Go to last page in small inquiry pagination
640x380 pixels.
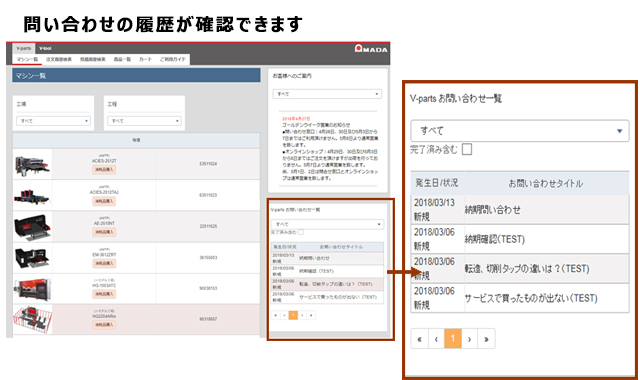tap(311, 315)
